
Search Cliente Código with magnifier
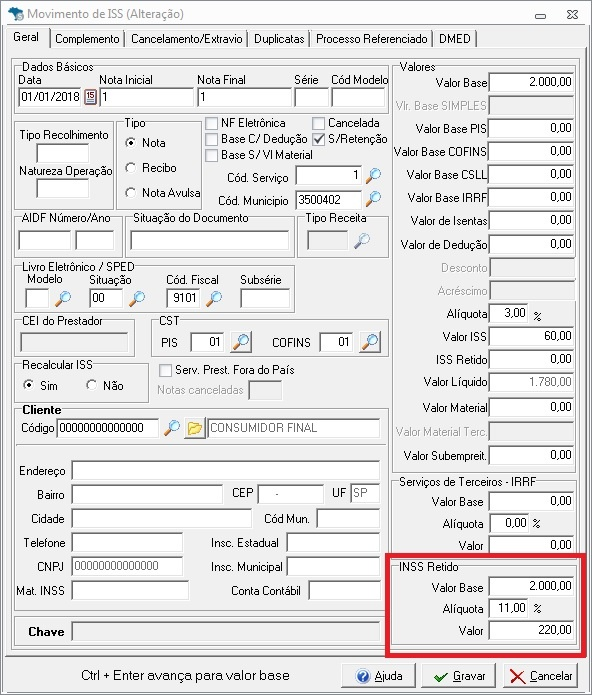pyautogui.click(x=172, y=428)
